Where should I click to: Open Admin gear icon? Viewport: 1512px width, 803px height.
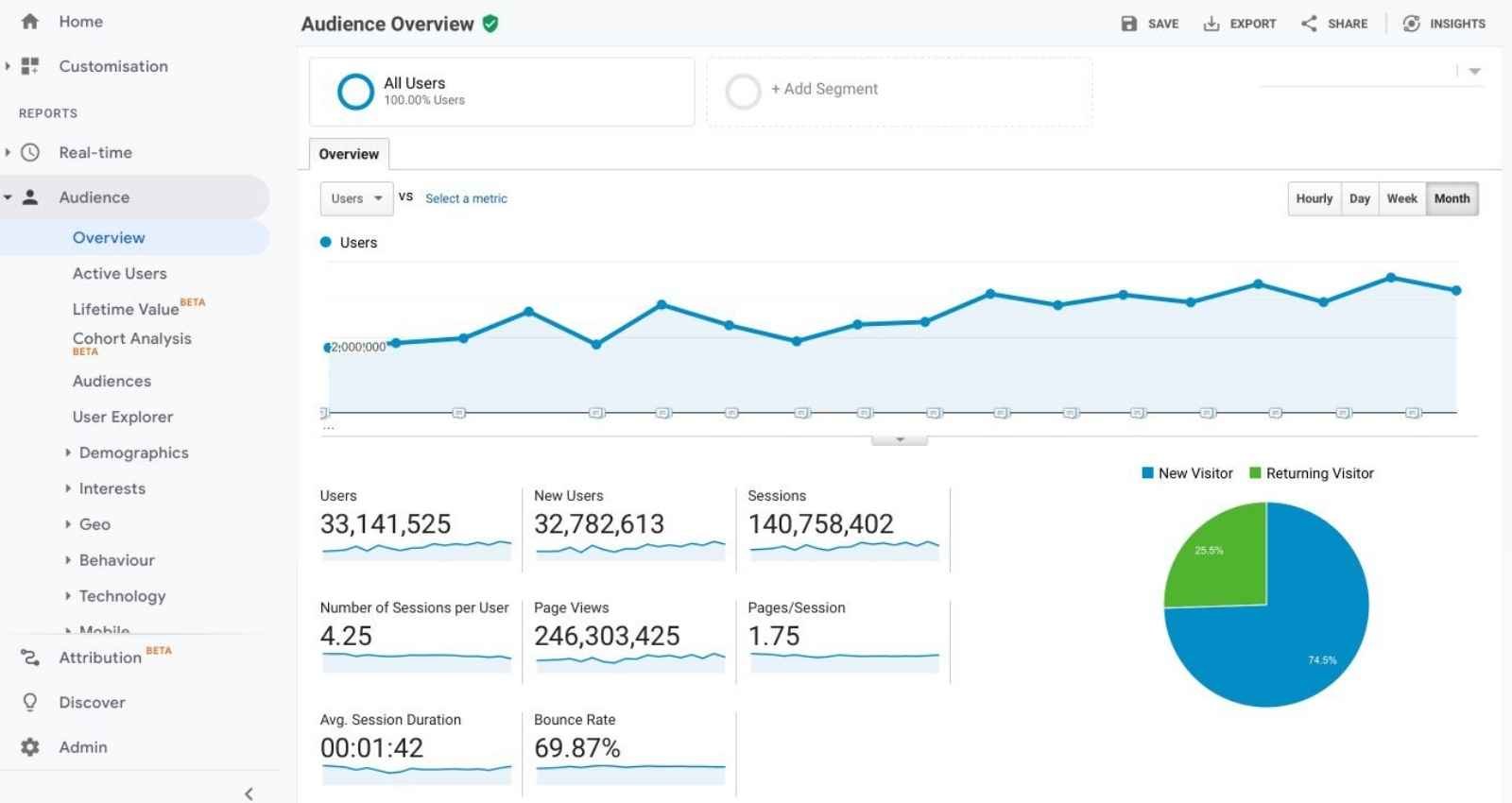(x=30, y=747)
